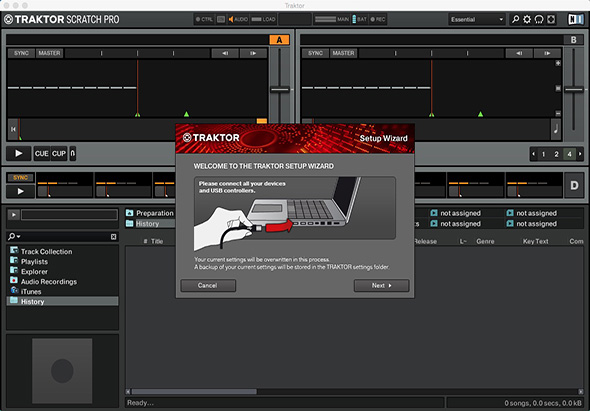Click into the browser search field
The width and height of the screenshot is (590, 411).
pos(65,237)
